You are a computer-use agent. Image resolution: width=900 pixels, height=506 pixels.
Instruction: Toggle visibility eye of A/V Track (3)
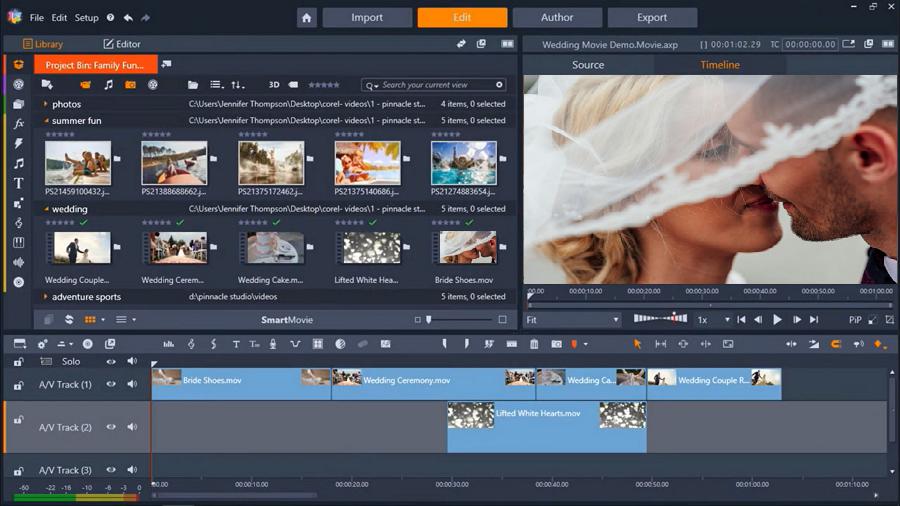pyautogui.click(x=111, y=470)
